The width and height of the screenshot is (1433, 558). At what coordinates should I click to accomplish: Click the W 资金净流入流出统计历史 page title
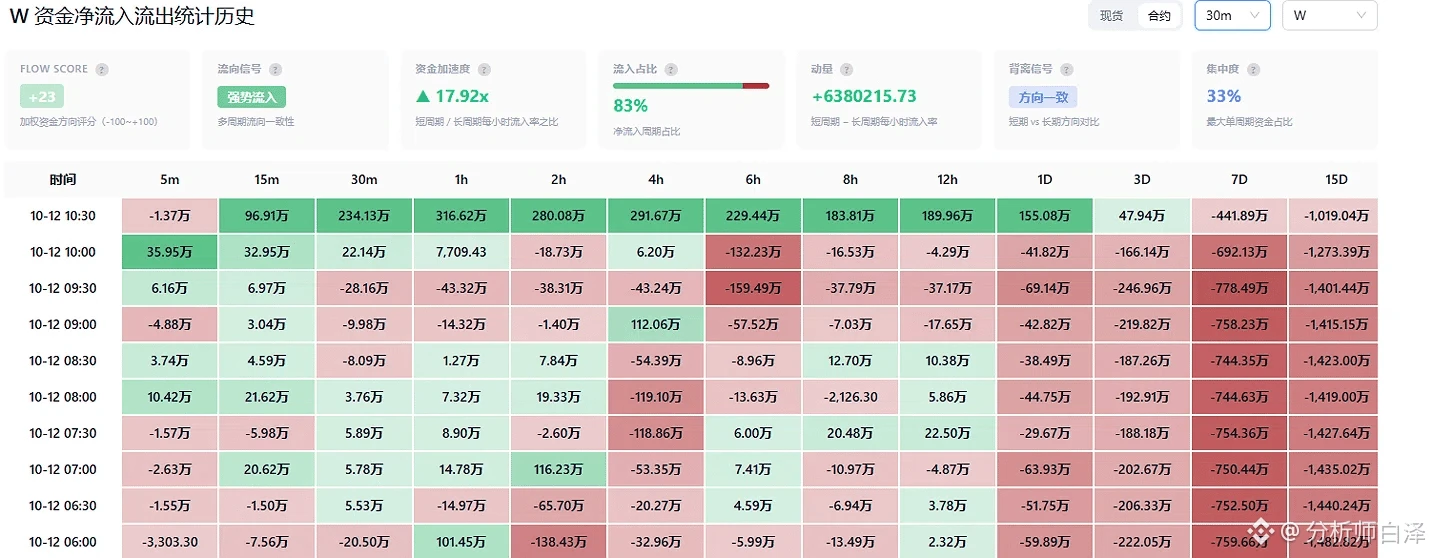131,16
